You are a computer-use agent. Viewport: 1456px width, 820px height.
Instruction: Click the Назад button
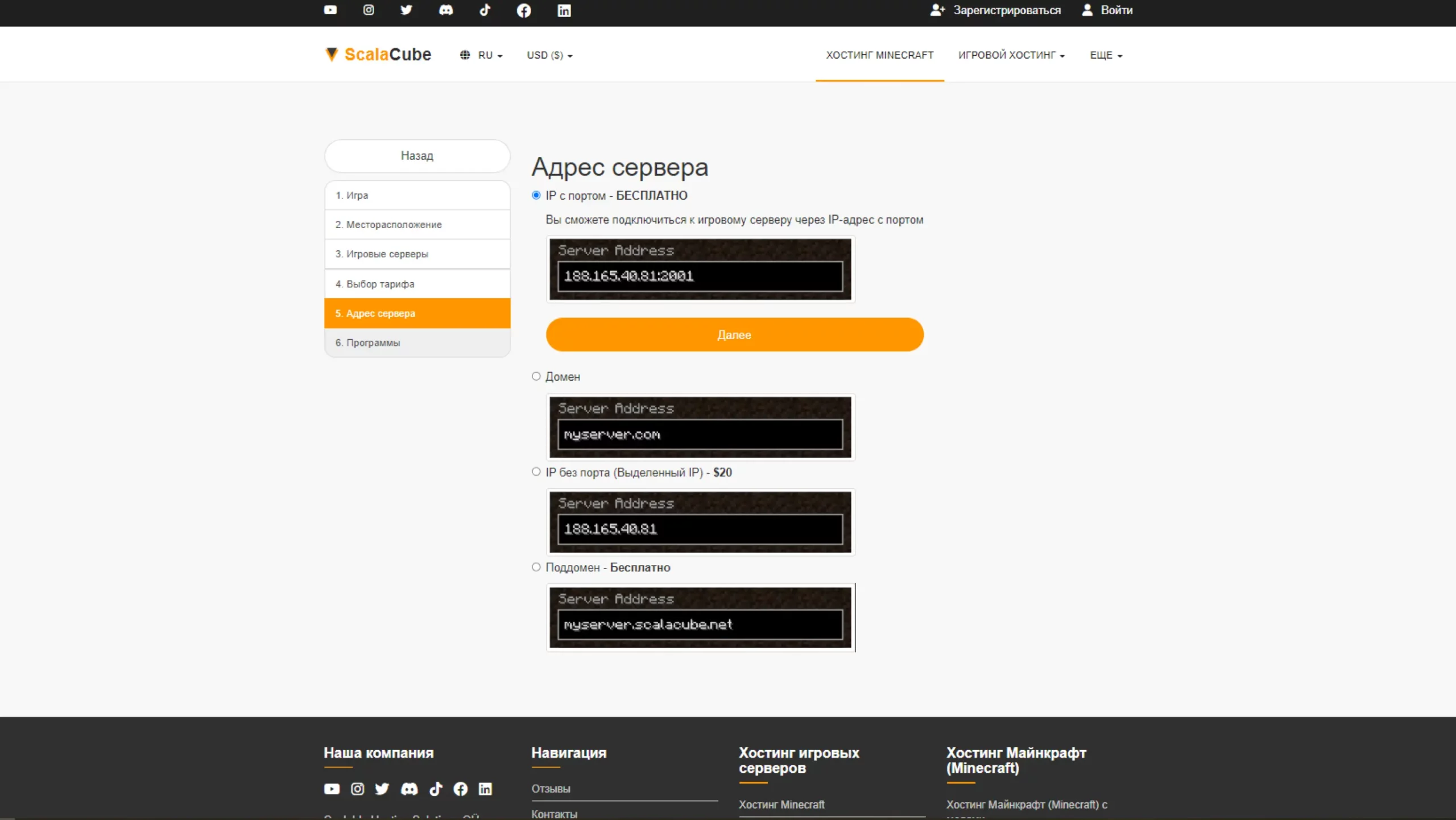coord(417,155)
